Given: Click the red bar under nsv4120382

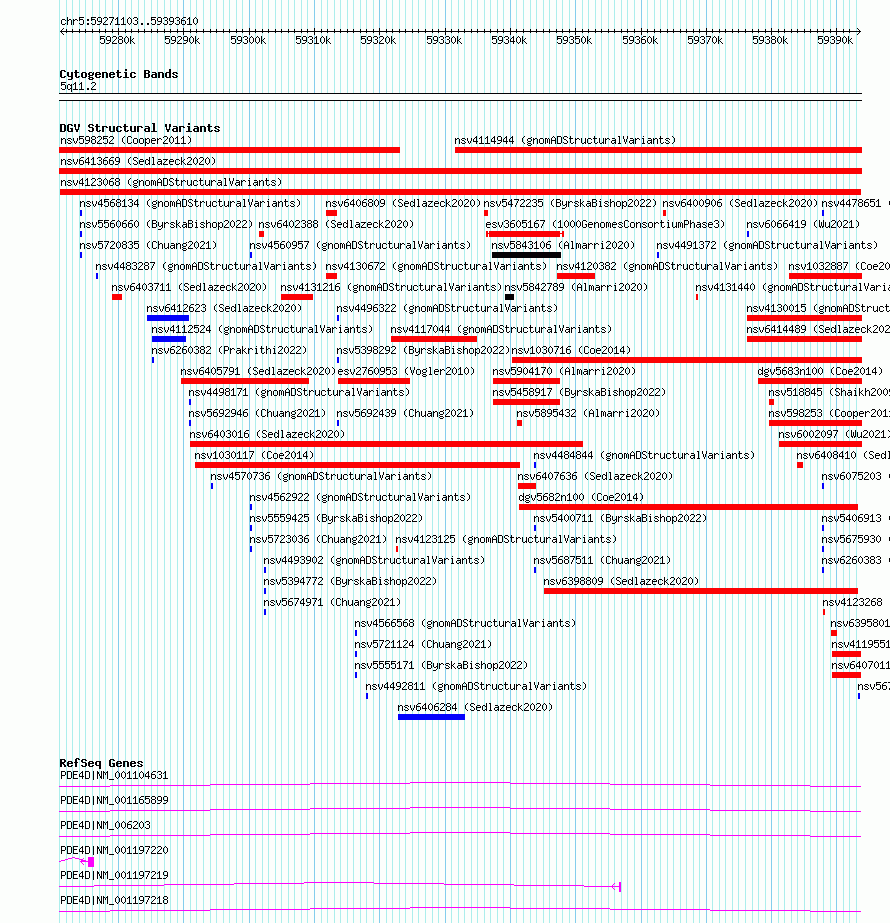Looking at the screenshot, I should (x=576, y=276).
